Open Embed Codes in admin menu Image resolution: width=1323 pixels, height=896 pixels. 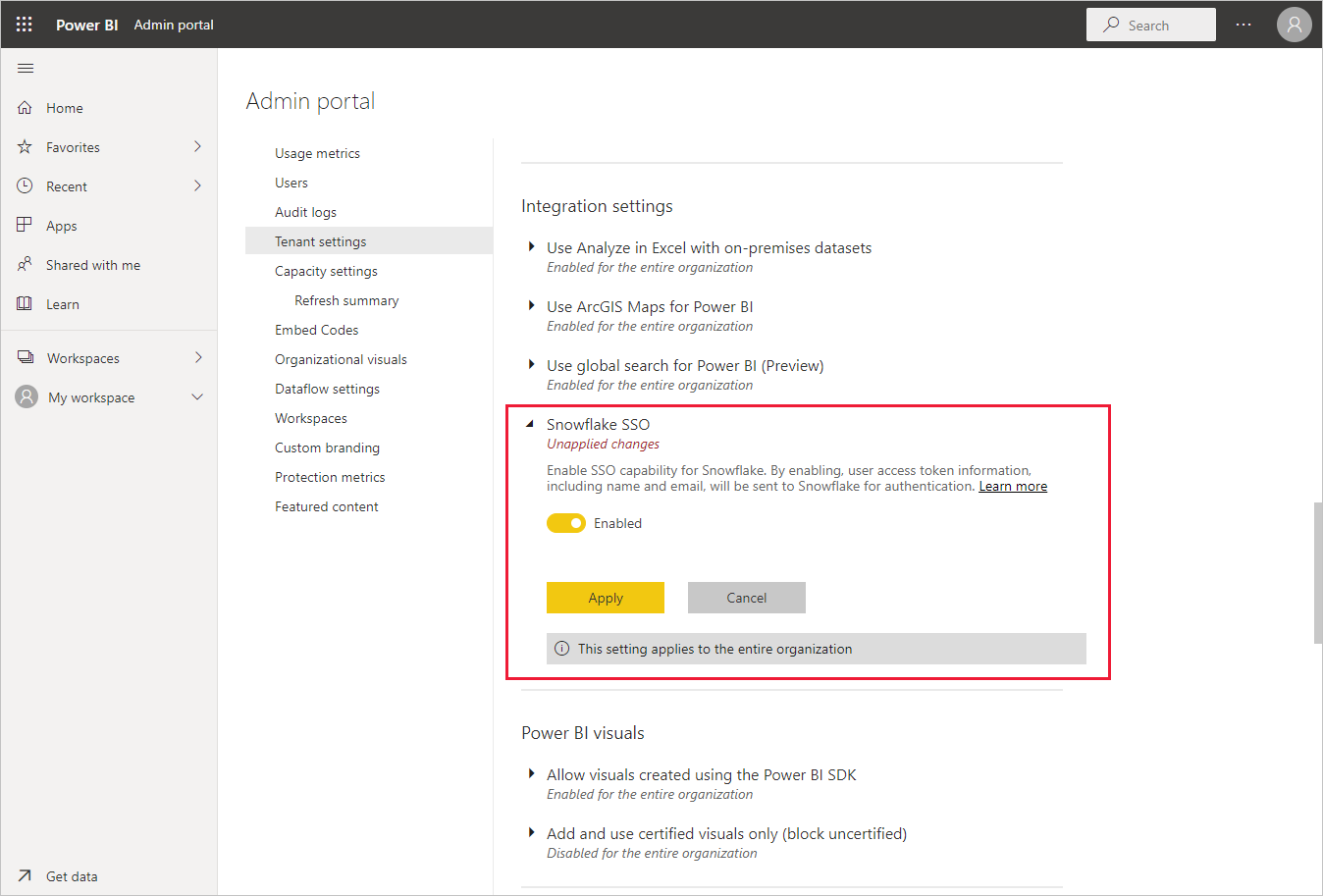click(x=317, y=330)
